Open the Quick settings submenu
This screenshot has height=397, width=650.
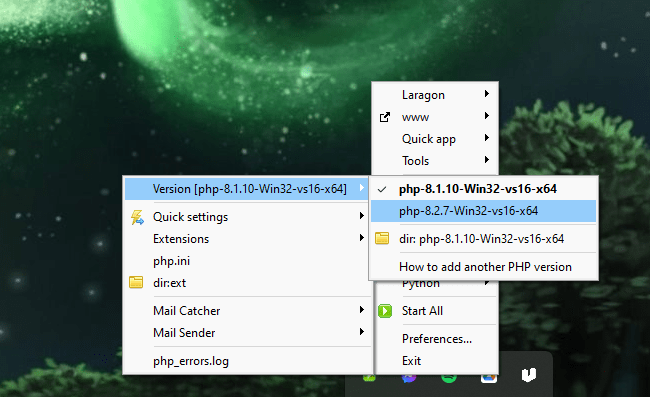(246, 217)
